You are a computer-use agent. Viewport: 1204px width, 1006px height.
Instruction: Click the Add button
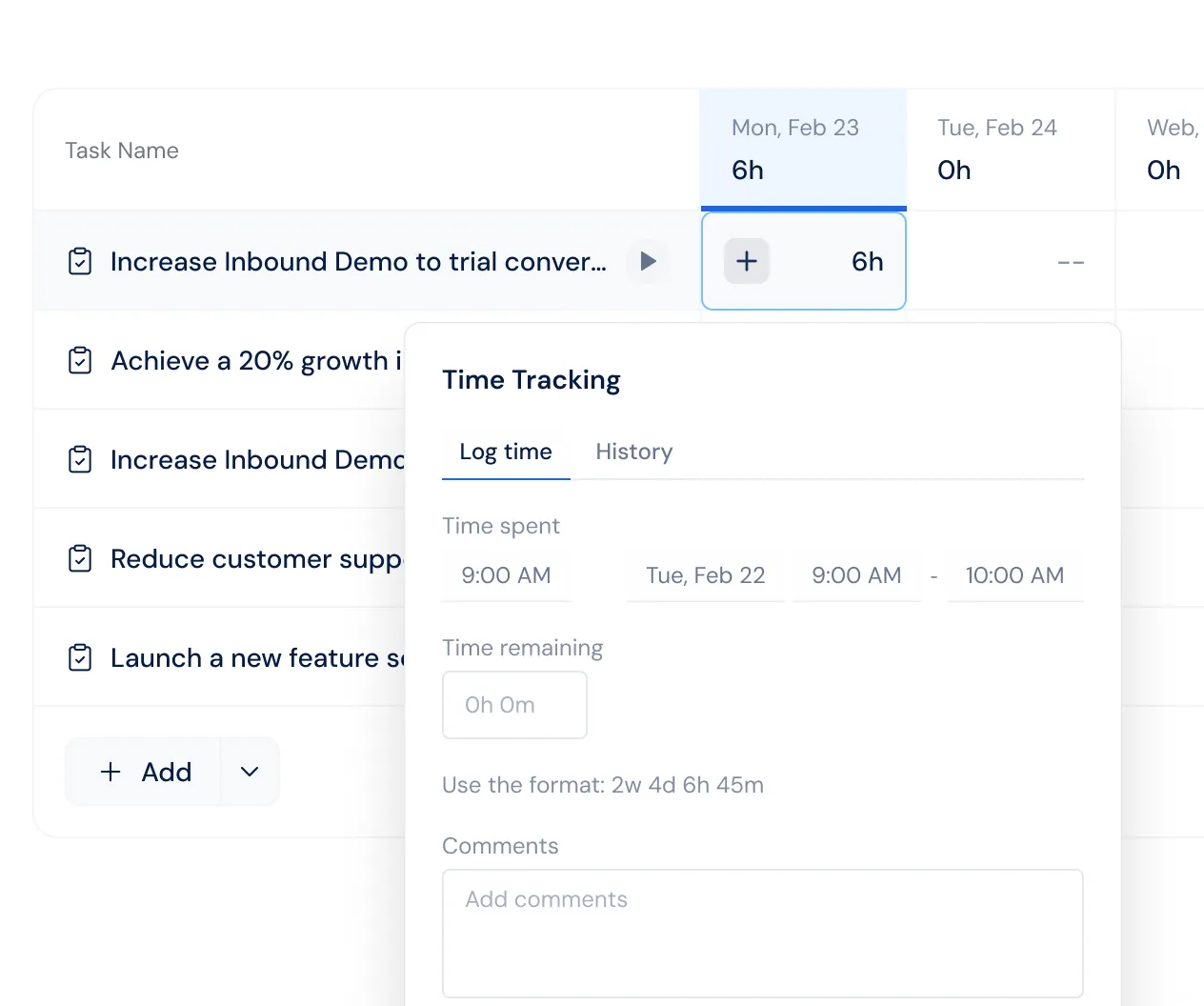[145, 772]
